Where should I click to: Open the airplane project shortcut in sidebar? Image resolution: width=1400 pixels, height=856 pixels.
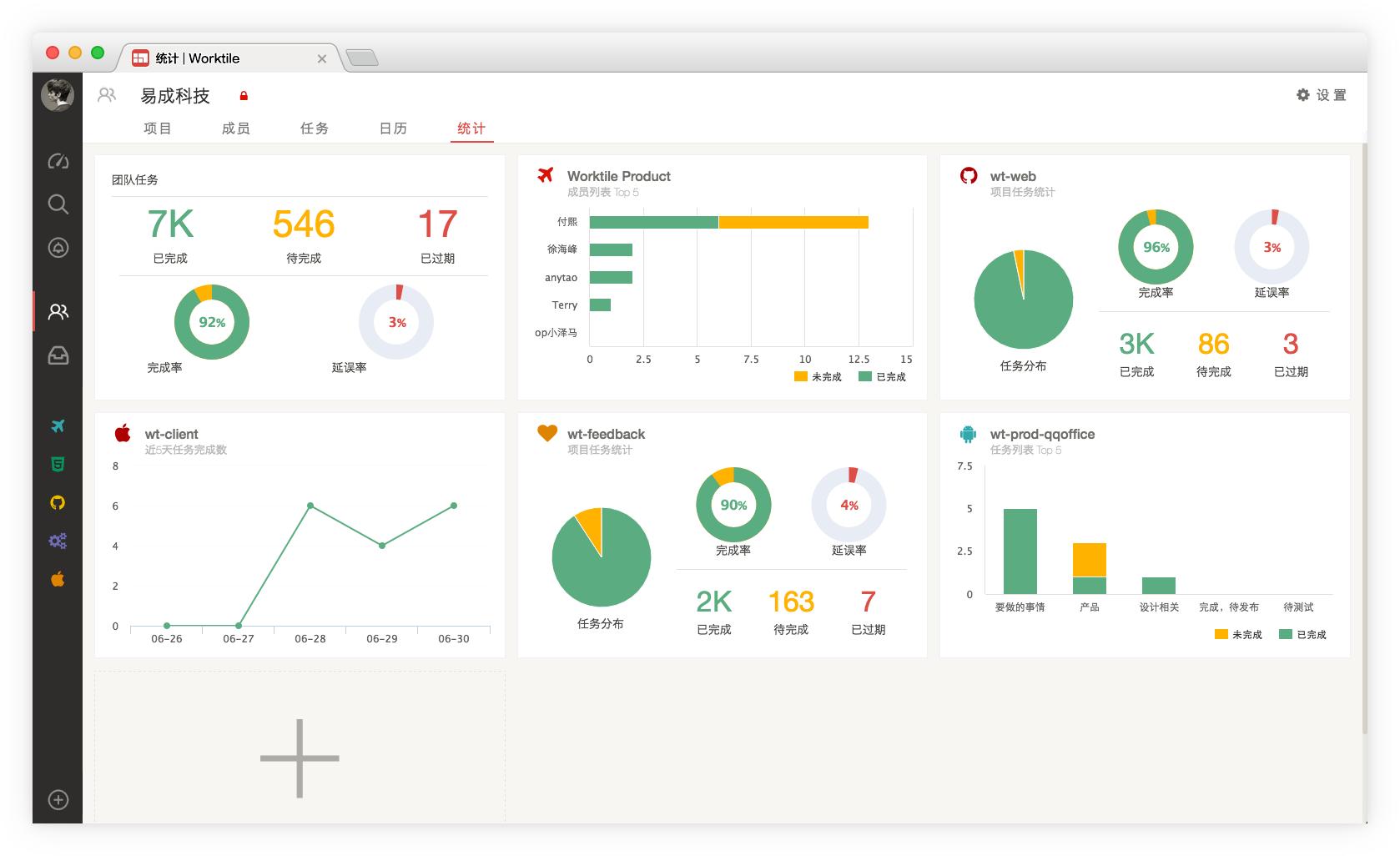[58, 426]
